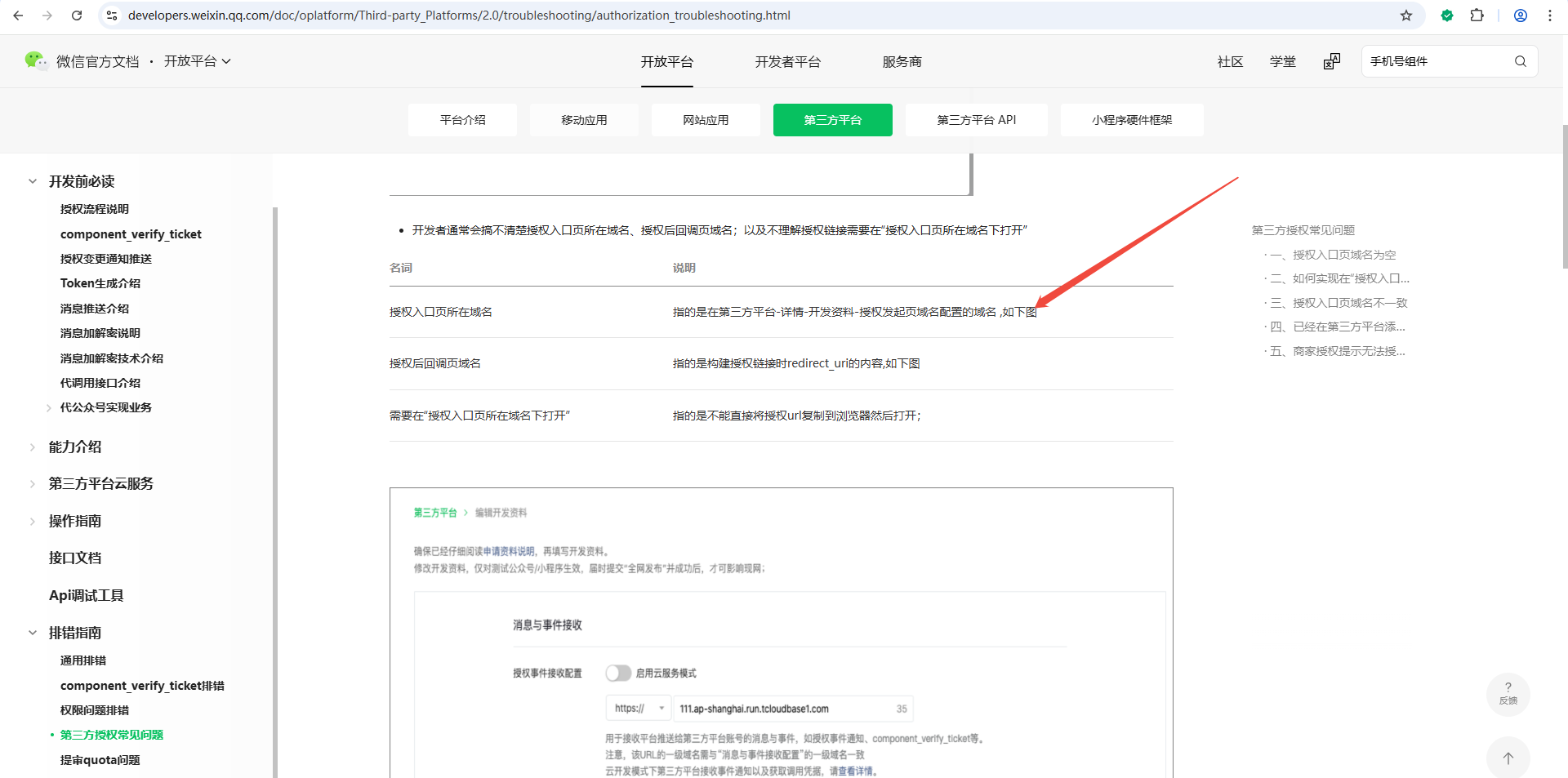Open 消息加解密技术介绍 in the sidebar

tap(112, 358)
